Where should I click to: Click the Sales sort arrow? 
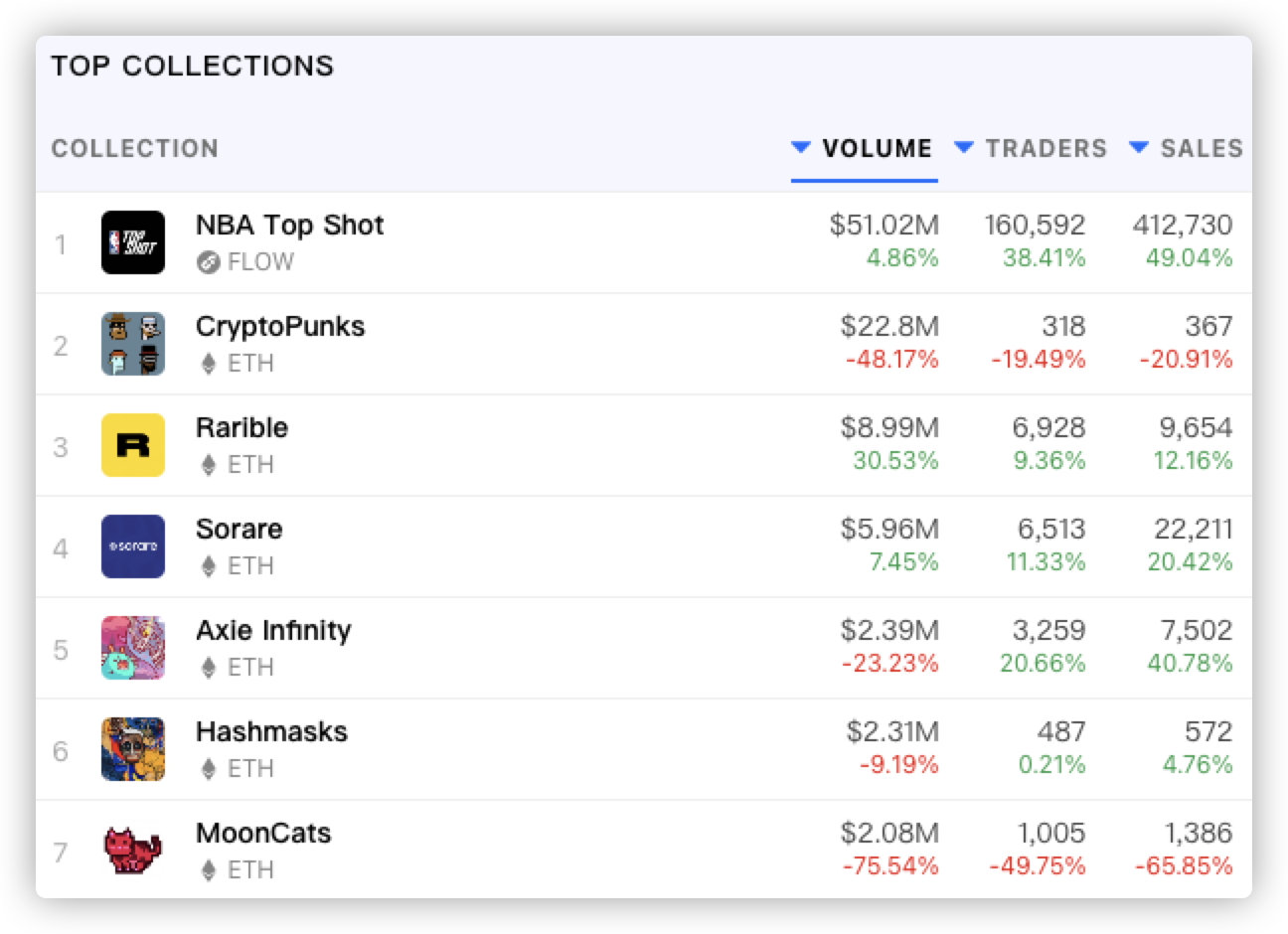coord(1139,148)
